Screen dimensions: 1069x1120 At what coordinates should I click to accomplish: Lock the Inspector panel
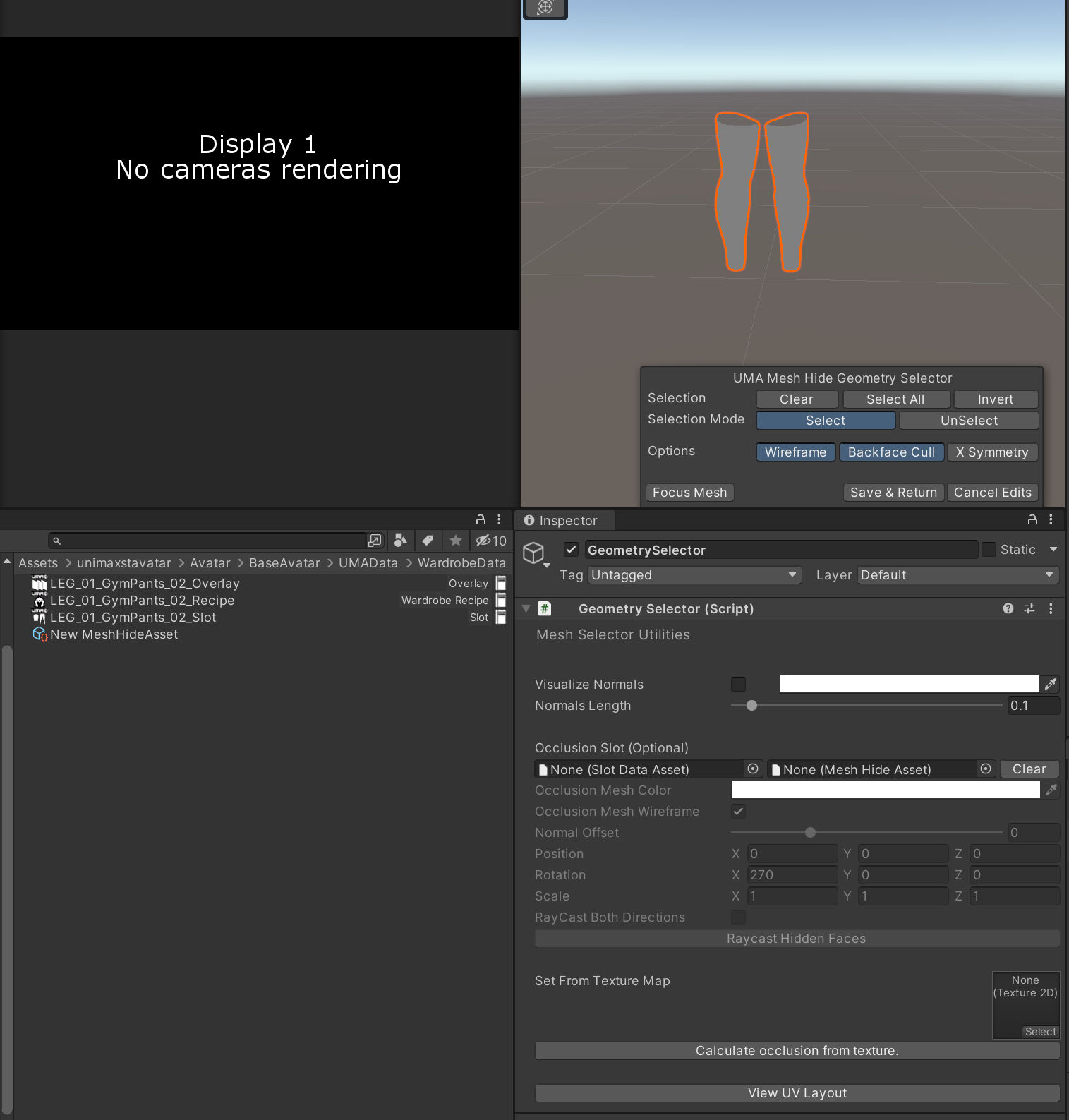click(x=1032, y=519)
